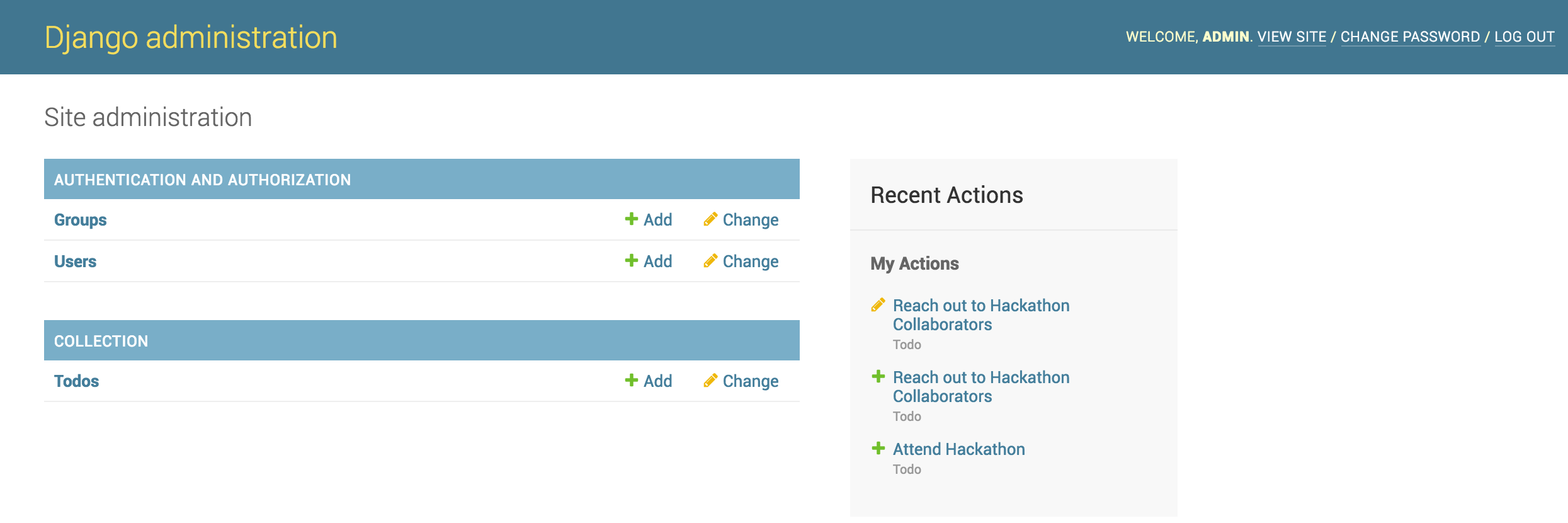Open the Groups model link

[80, 220]
